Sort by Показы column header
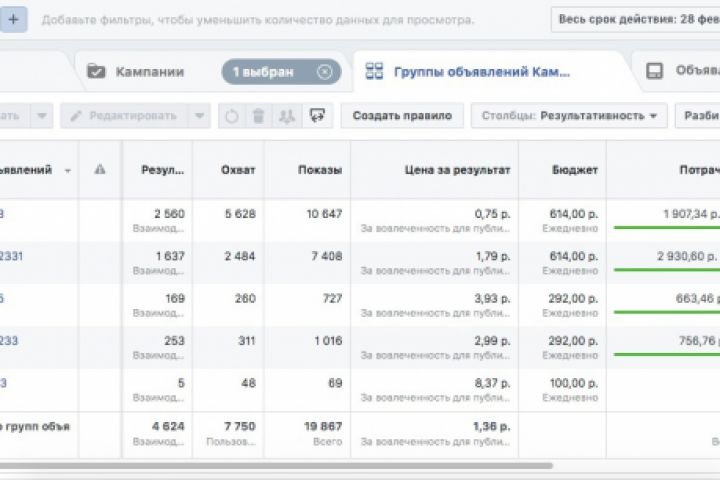 pos(320,170)
